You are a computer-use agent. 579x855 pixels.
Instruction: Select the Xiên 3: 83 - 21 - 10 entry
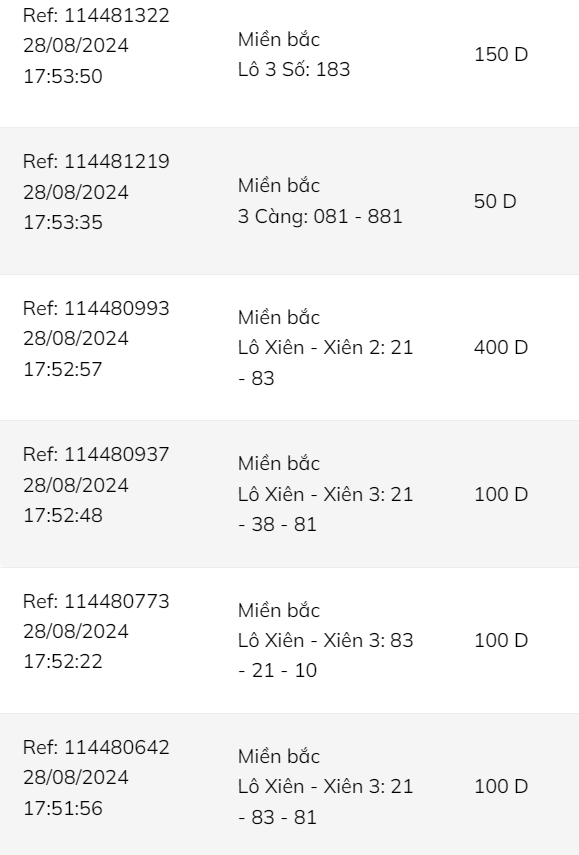325,655
